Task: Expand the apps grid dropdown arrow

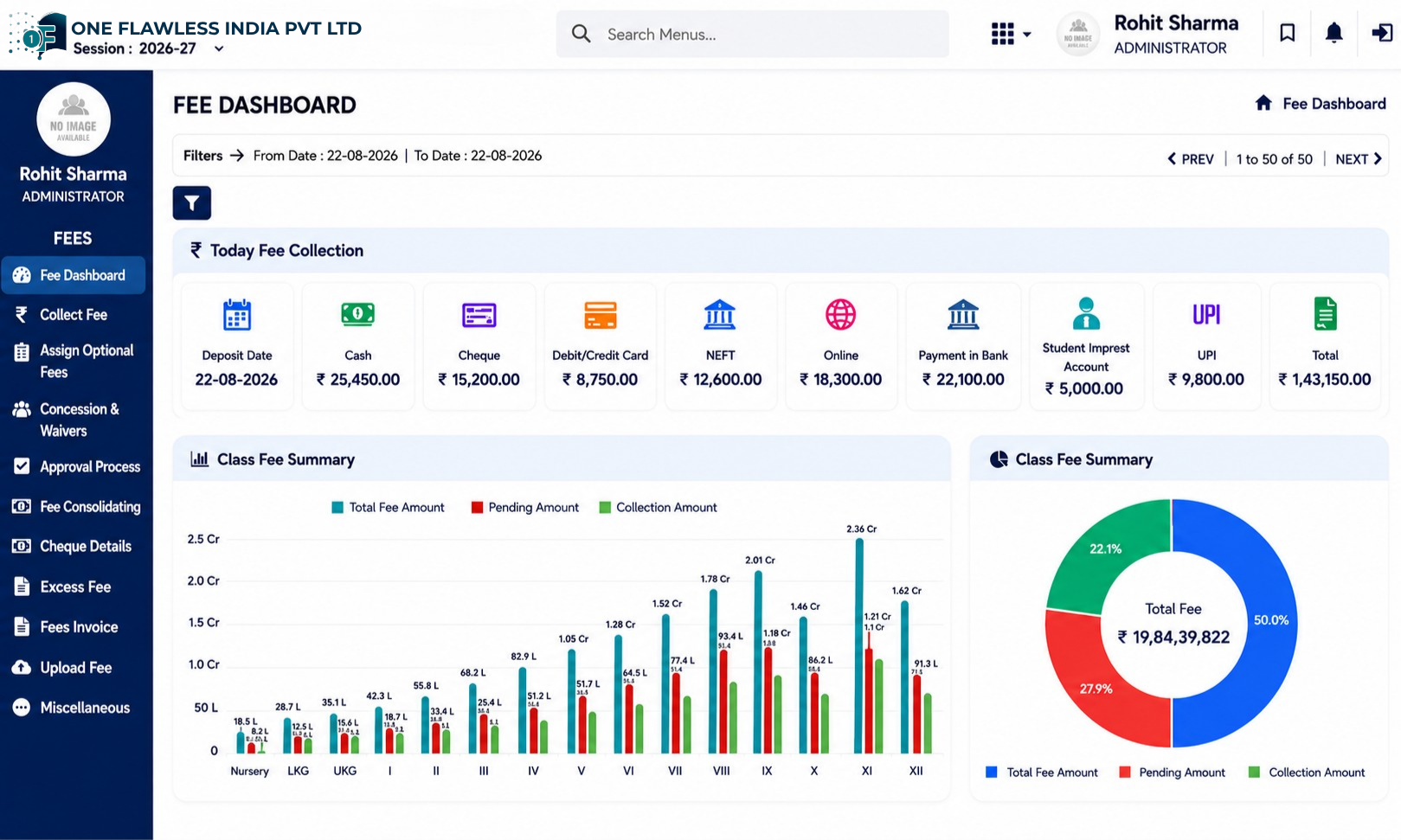Action: tap(1027, 35)
